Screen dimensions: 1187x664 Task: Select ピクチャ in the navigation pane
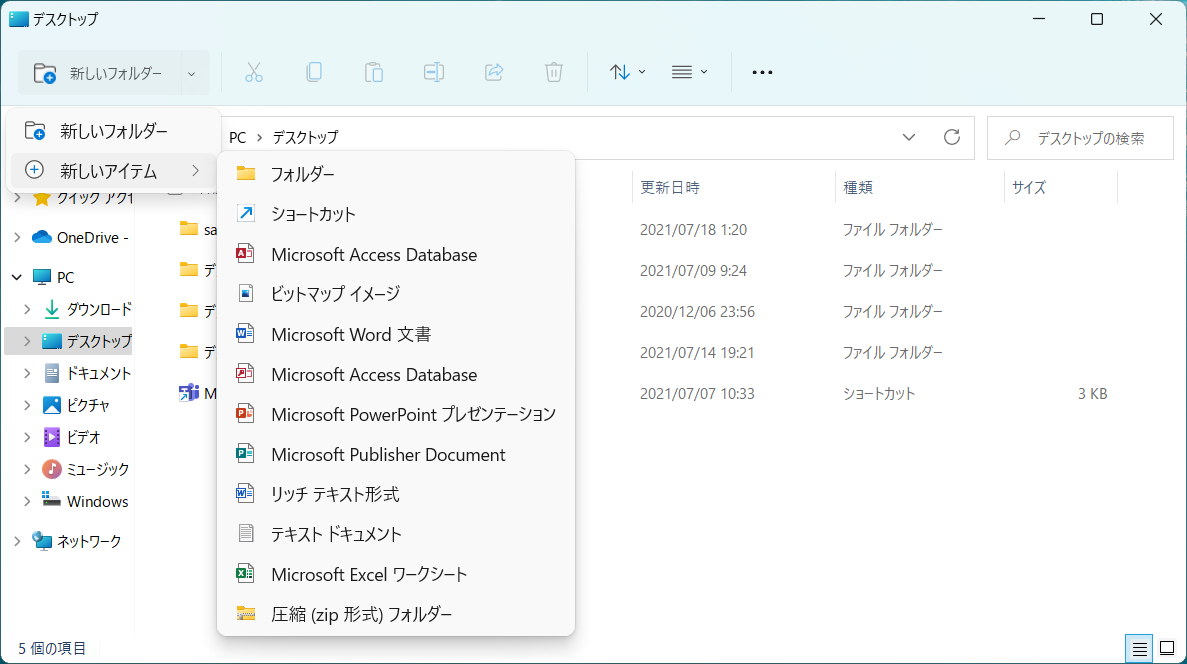pos(76,405)
